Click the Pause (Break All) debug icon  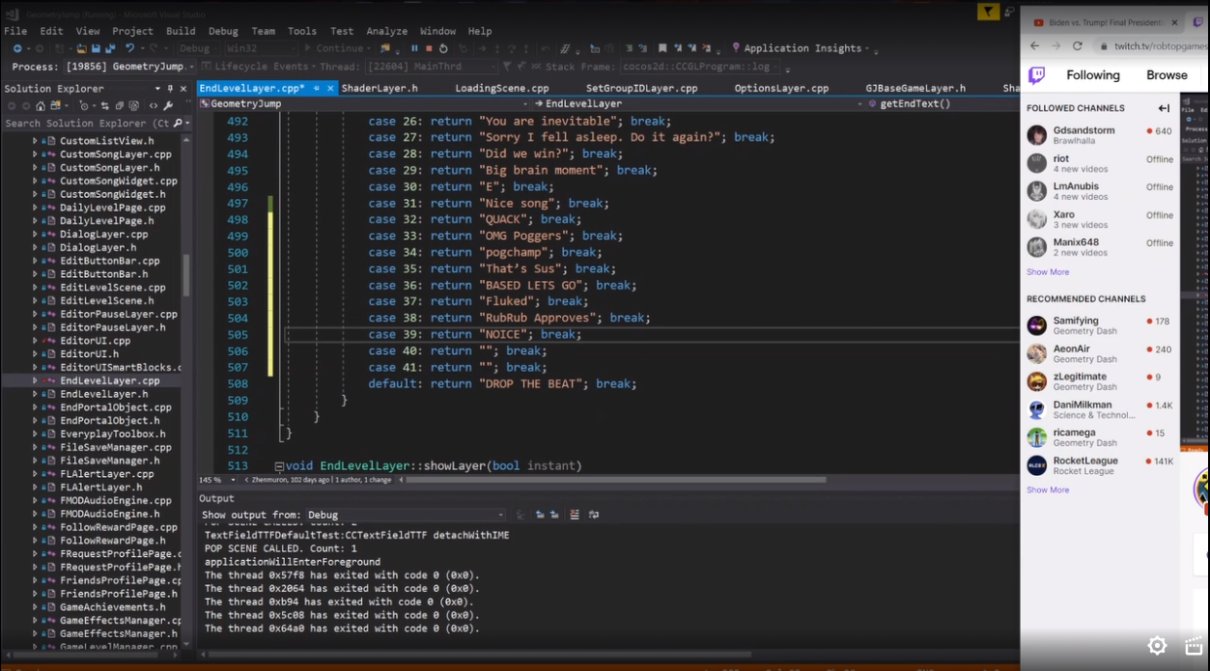pyautogui.click(x=414, y=48)
